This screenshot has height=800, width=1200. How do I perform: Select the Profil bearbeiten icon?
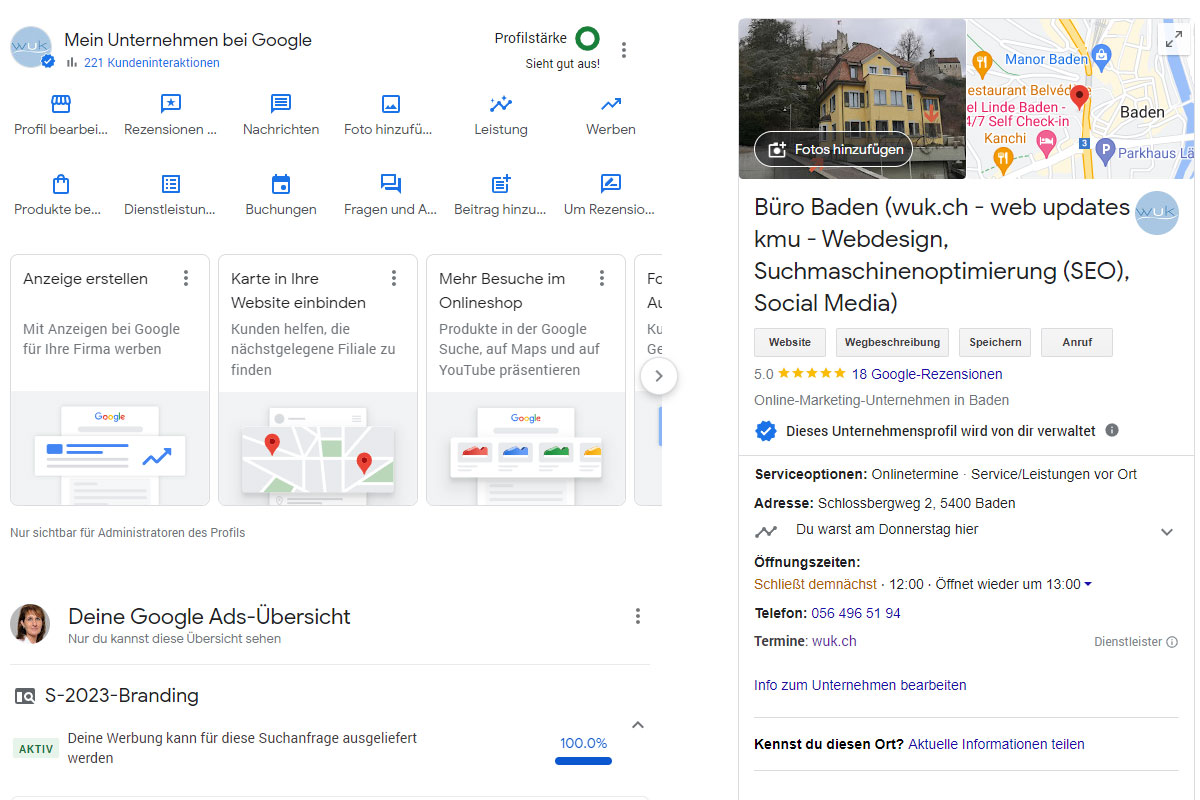[x=60, y=103]
